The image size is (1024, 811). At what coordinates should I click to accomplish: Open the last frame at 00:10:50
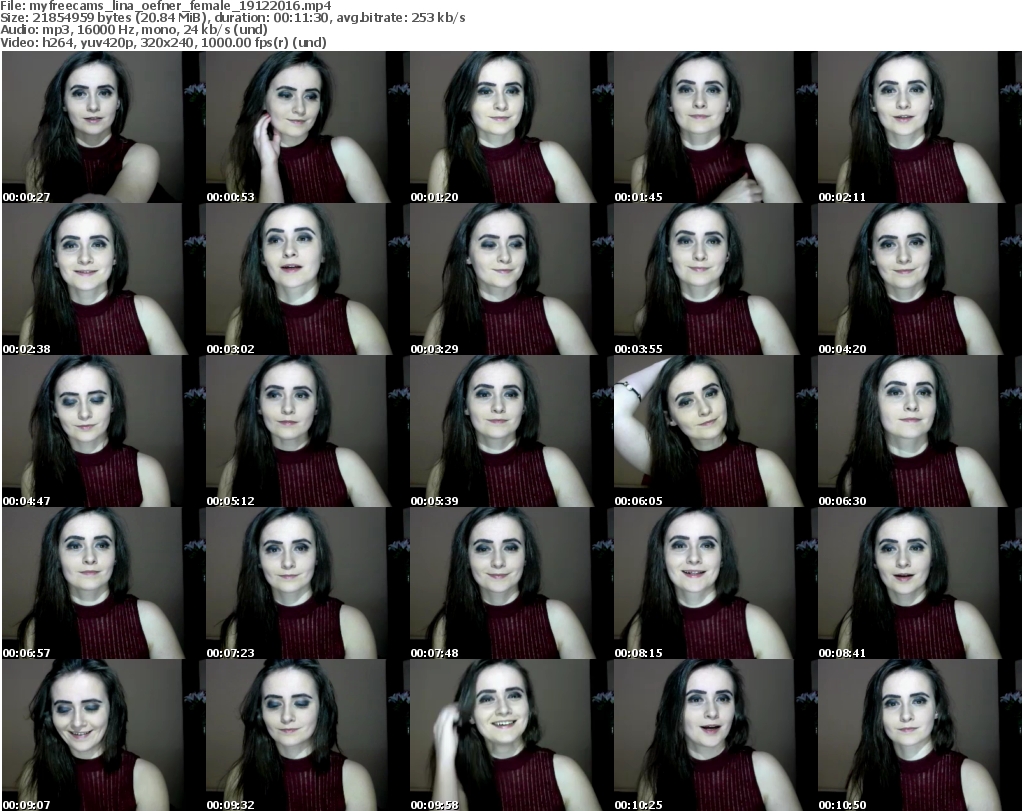coord(918,735)
